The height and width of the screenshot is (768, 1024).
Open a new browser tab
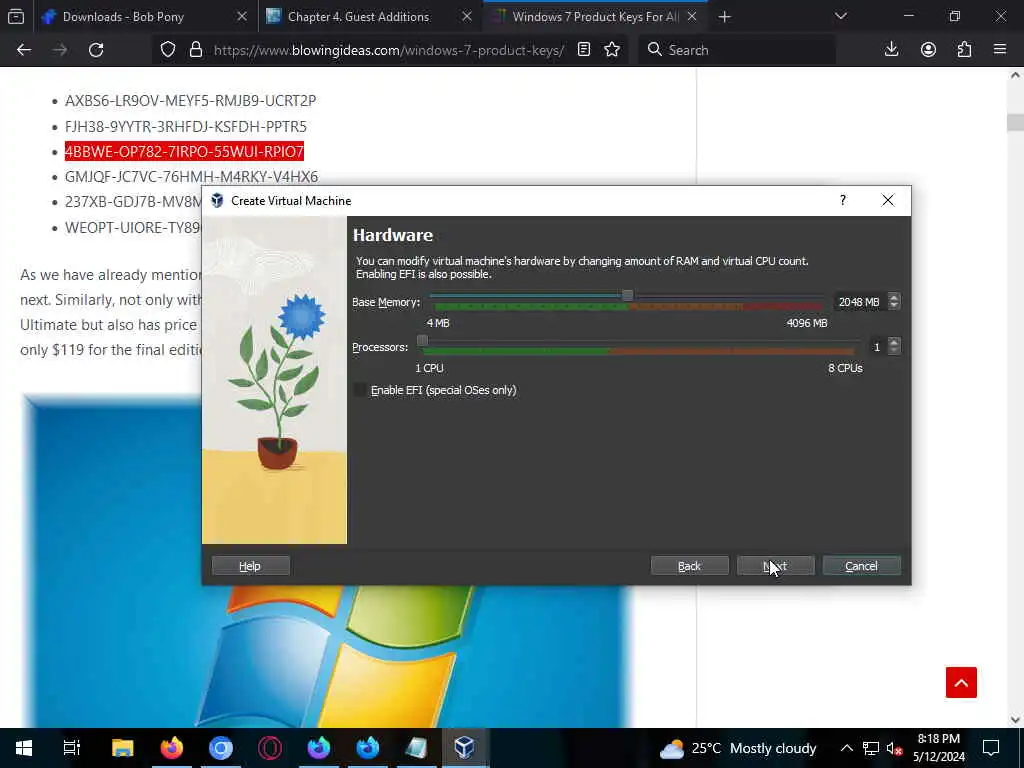[x=724, y=17]
